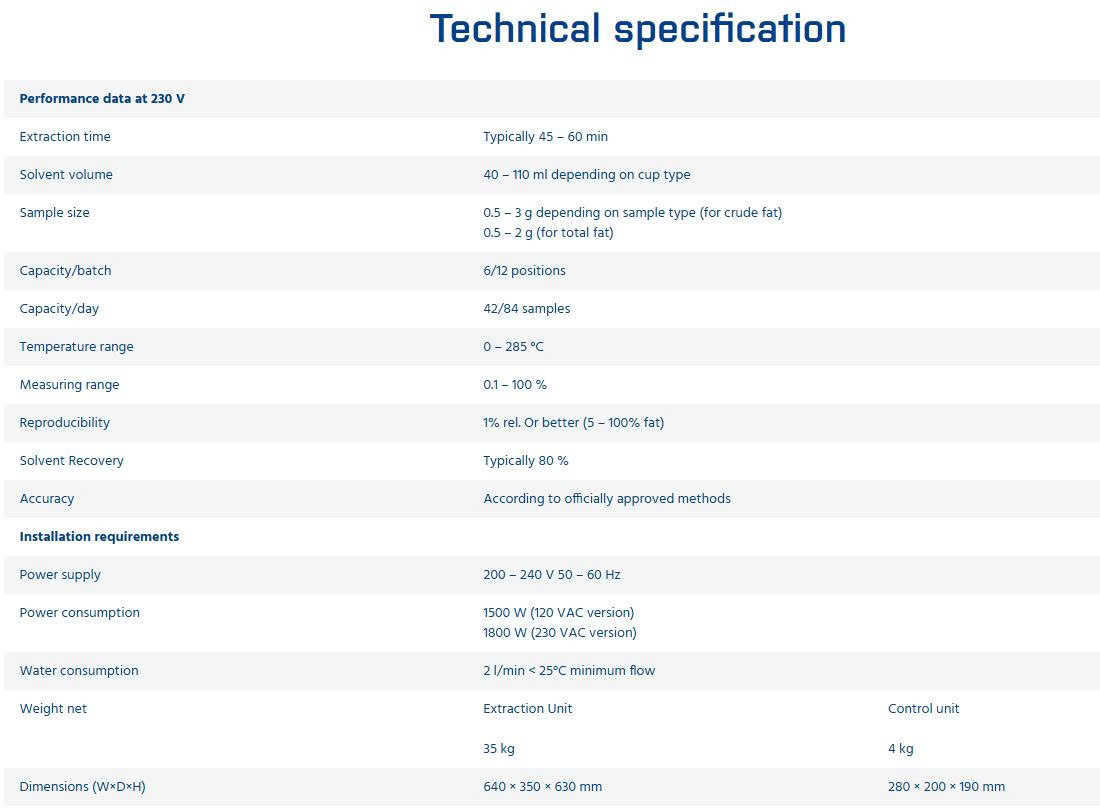
Task: Select the 'Typically 45 – 60 min' value
Action: (545, 137)
